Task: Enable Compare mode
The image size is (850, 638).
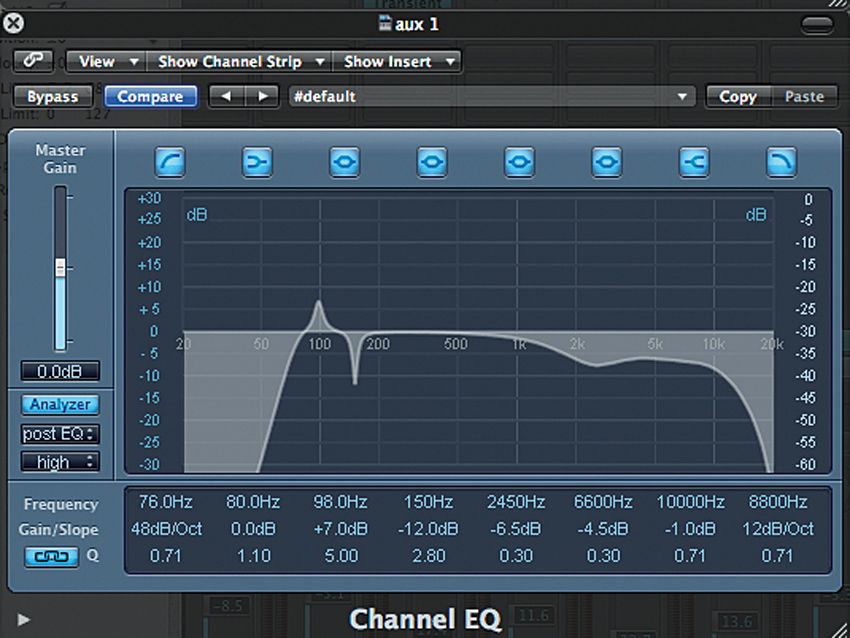Action: (150, 96)
